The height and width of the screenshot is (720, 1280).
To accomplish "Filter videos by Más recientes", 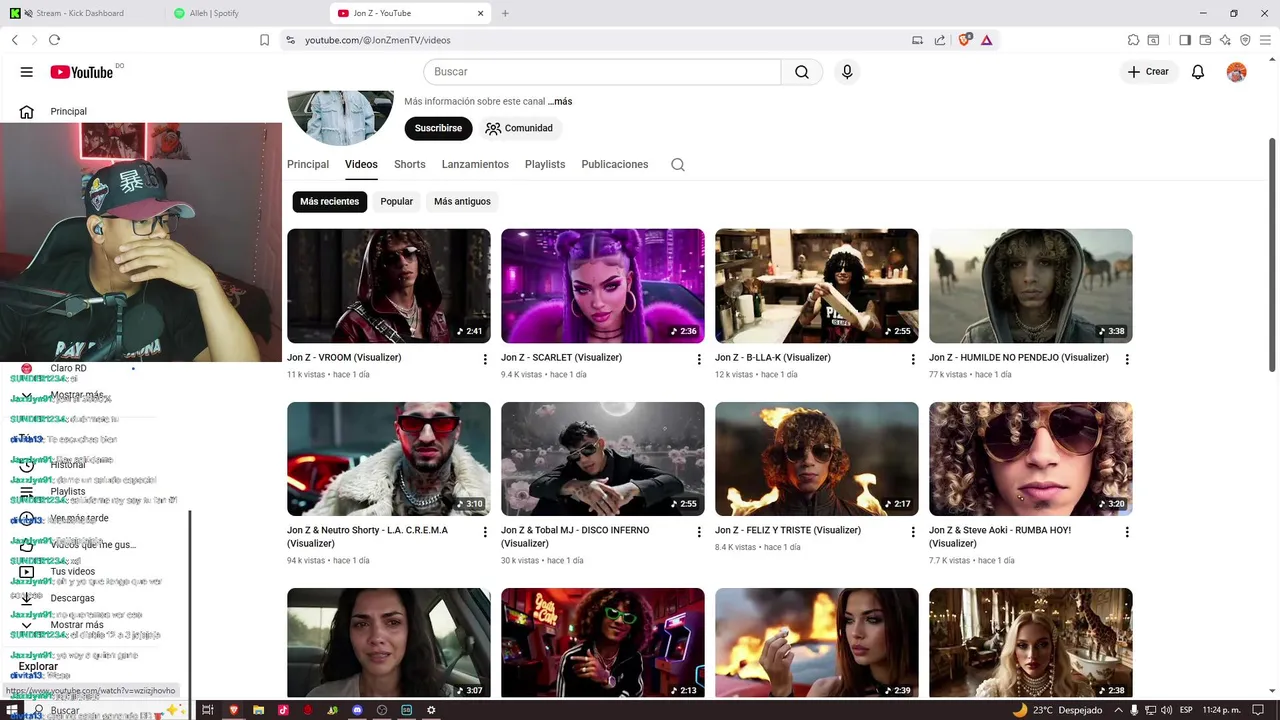I will pos(329,201).
